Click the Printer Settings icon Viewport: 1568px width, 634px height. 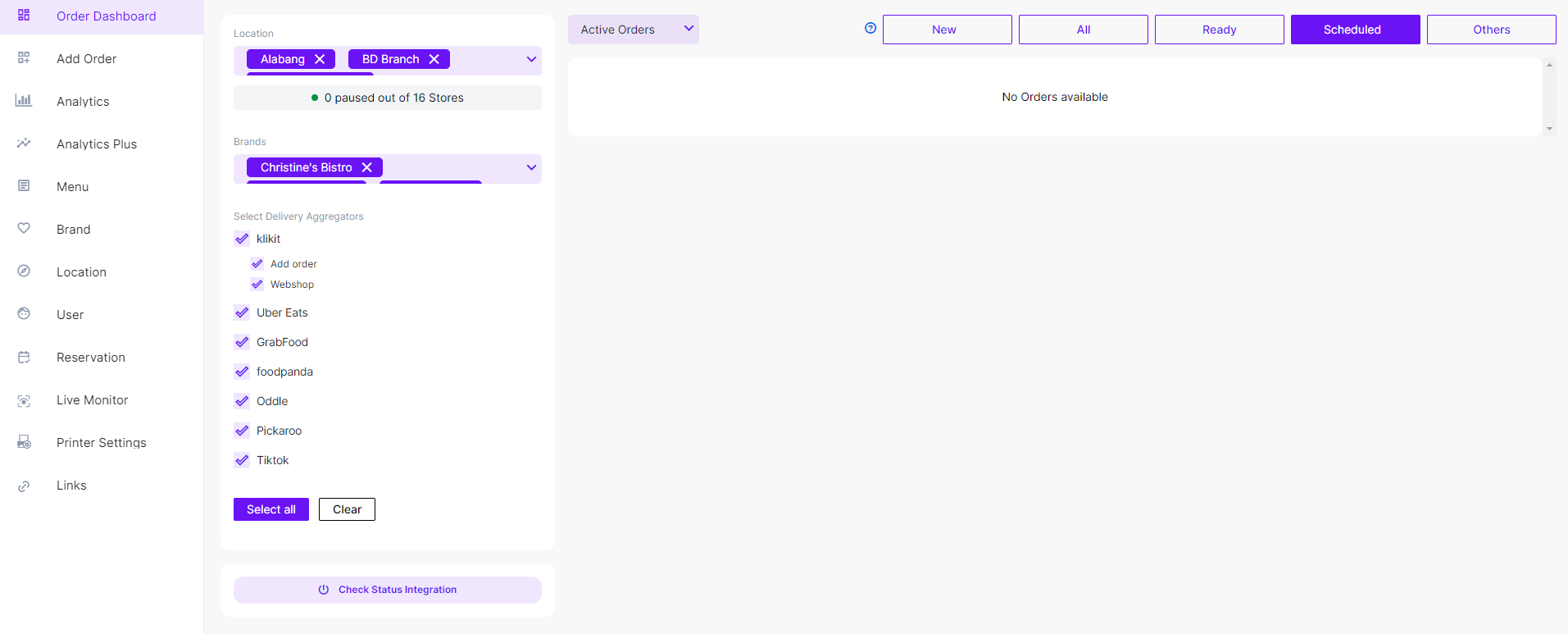24,442
